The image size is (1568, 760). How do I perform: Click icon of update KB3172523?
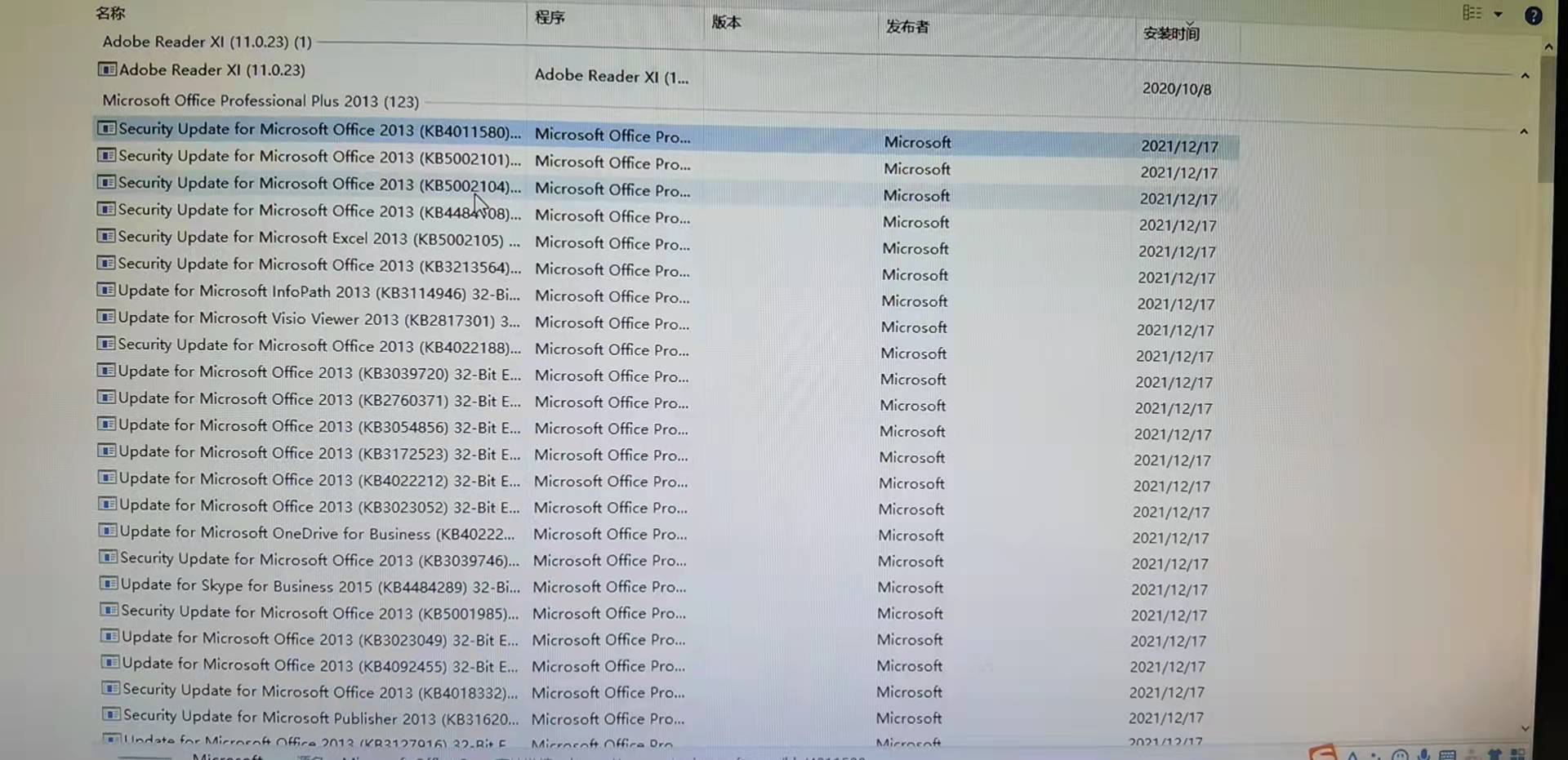107,451
